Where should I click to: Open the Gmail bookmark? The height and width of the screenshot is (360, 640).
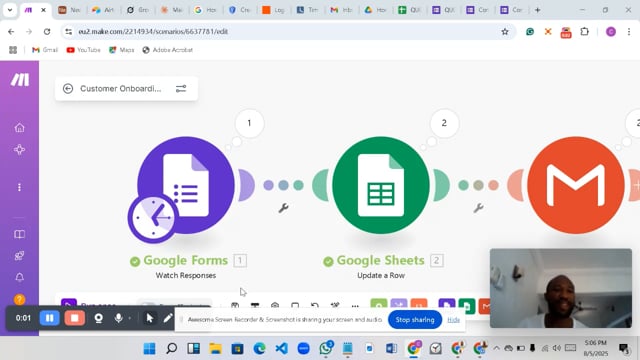click(x=45, y=50)
